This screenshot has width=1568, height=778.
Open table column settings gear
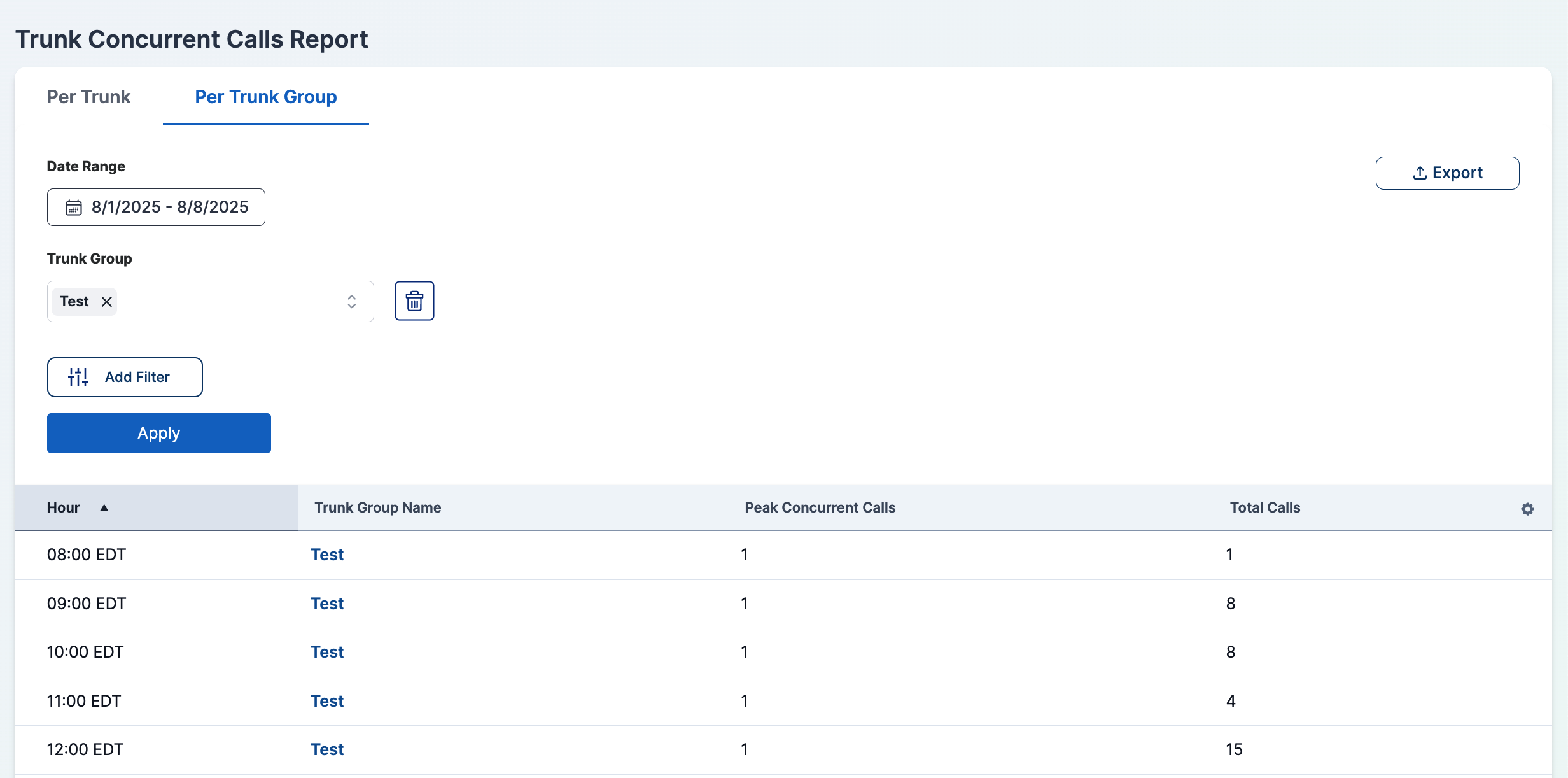(x=1527, y=509)
